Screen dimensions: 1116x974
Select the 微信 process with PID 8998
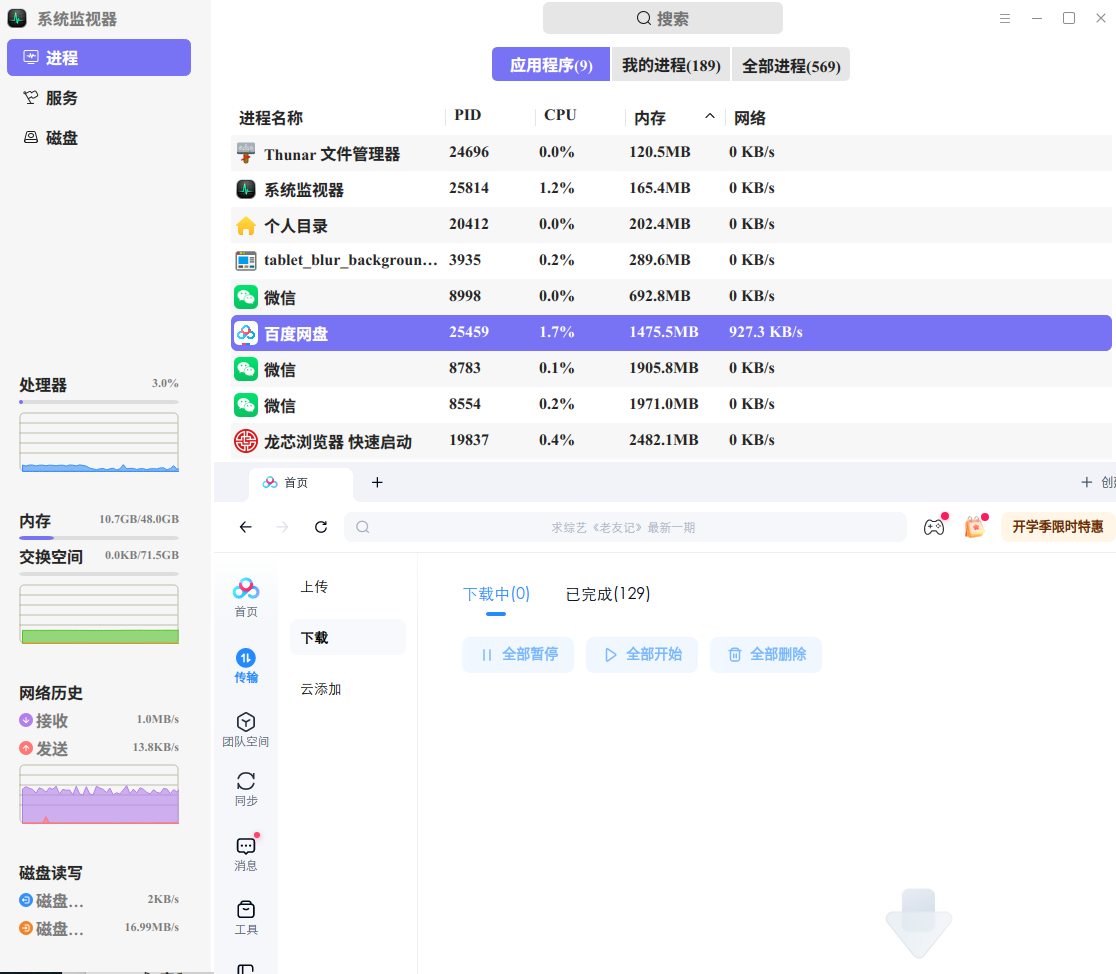(x=671, y=297)
